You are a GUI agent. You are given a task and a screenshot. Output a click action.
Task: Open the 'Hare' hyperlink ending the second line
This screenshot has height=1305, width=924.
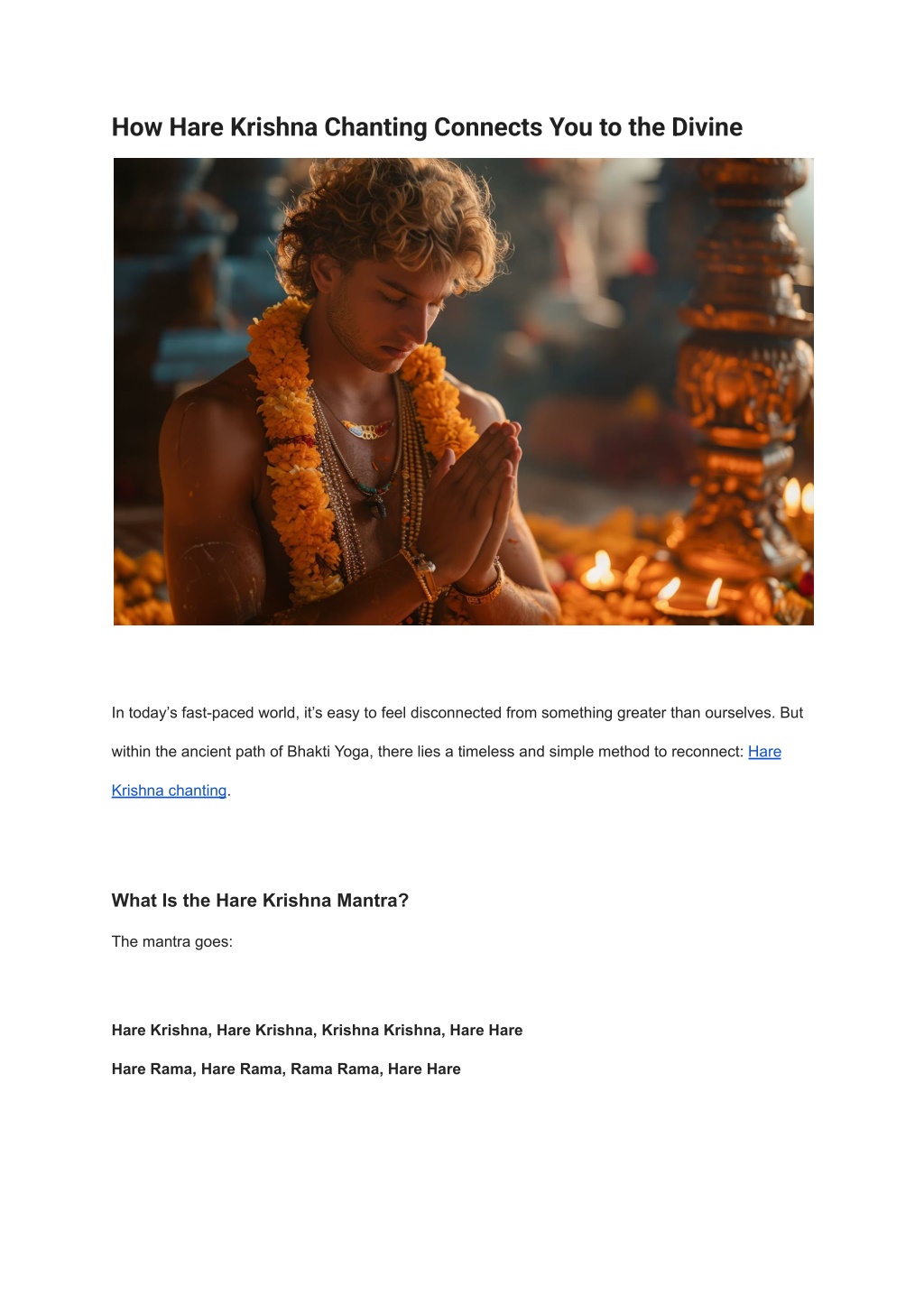(764, 752)
